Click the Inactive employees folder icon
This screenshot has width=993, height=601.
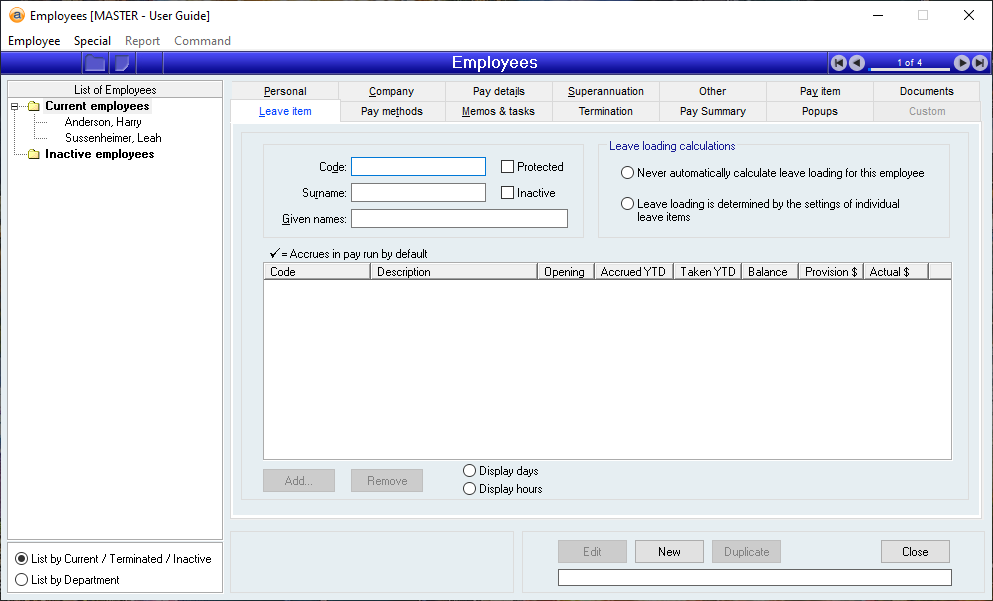coord(33,155)
